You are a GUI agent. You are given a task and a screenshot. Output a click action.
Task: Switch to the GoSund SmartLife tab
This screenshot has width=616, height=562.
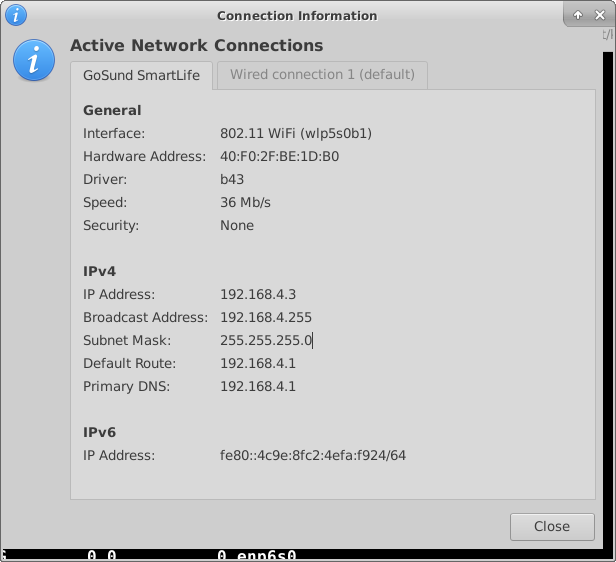click(x=141, y=75)
